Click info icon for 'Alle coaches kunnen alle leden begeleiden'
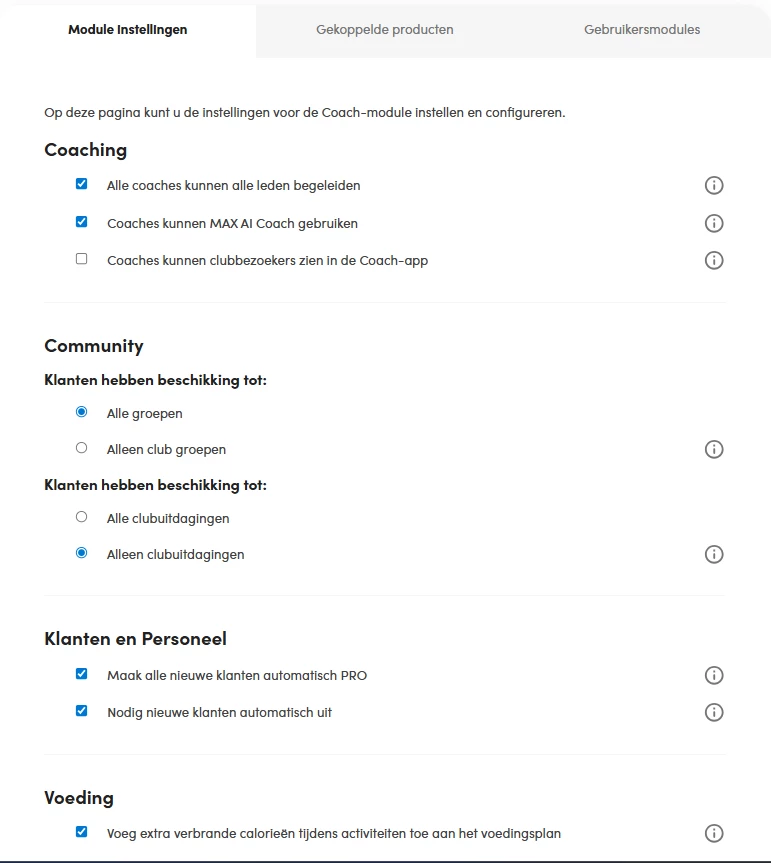Image resolution: width=771 pixels, height=863 pixels. (x=714, y=185)
